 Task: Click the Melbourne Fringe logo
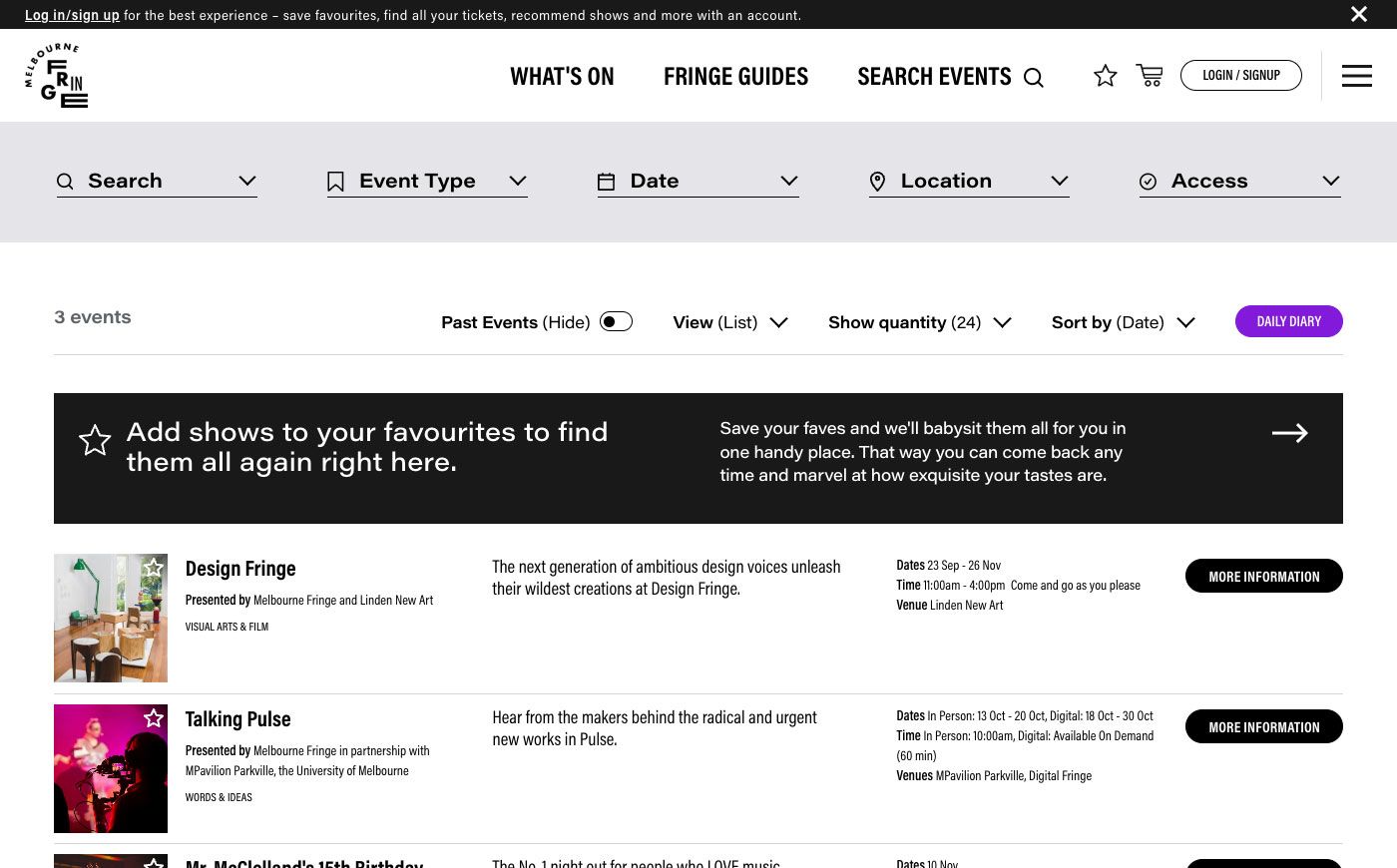point(57,75)
